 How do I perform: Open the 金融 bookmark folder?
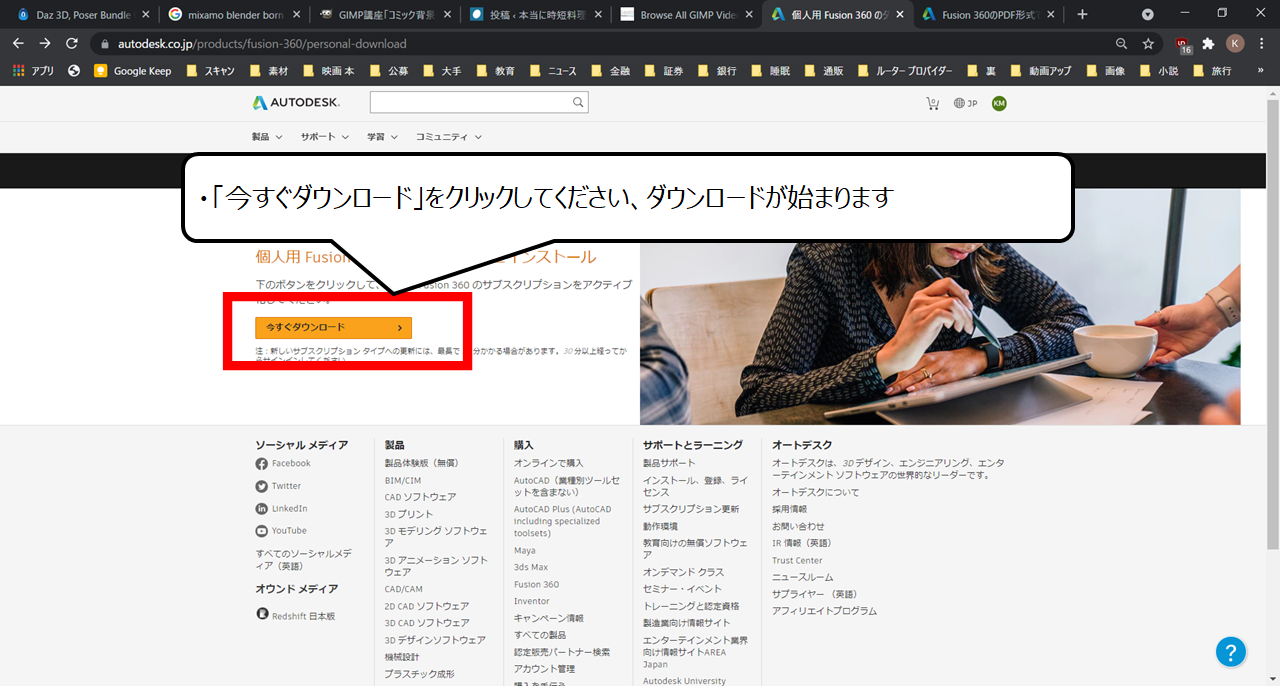(x=611, y=71)
